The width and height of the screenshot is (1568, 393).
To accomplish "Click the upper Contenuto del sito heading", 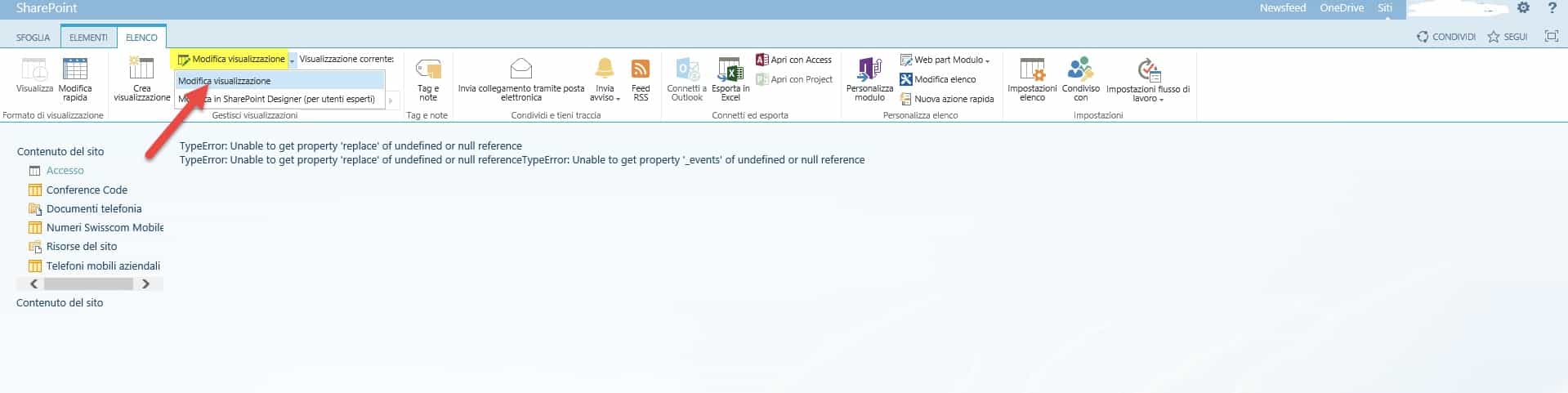I will 60,151.
